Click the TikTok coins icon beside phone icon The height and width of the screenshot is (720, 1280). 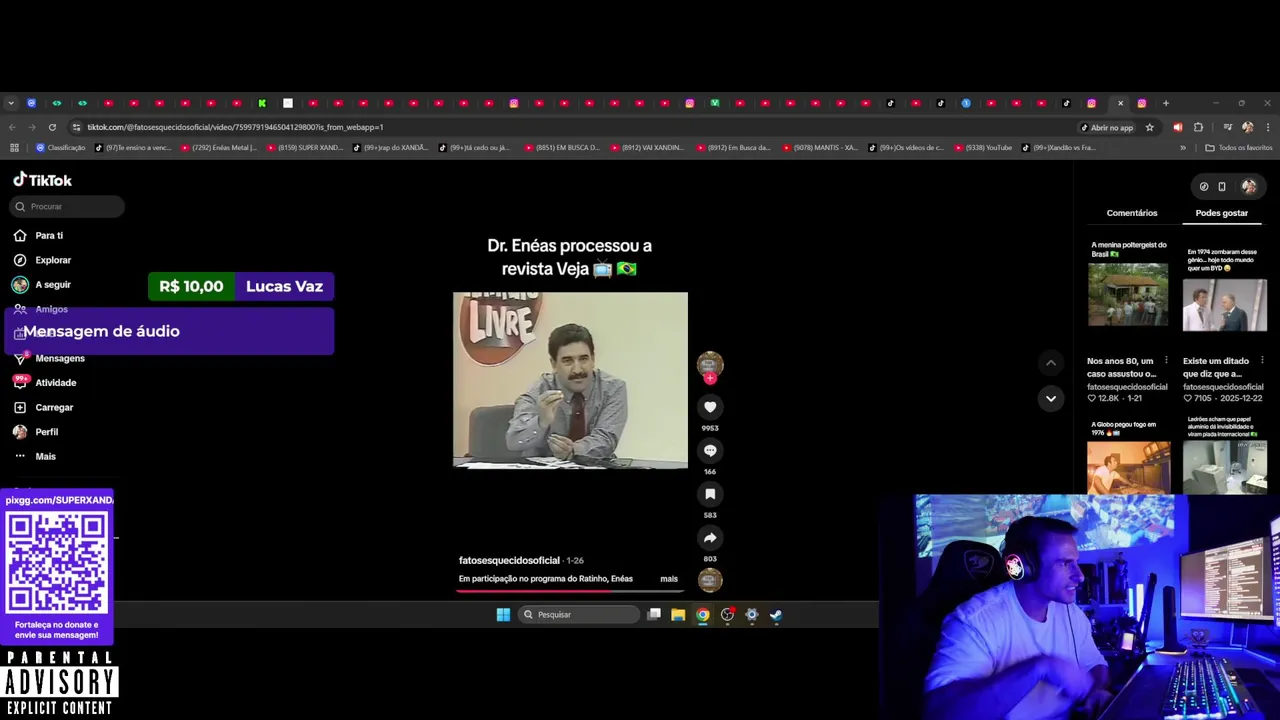coord(1204,186)
